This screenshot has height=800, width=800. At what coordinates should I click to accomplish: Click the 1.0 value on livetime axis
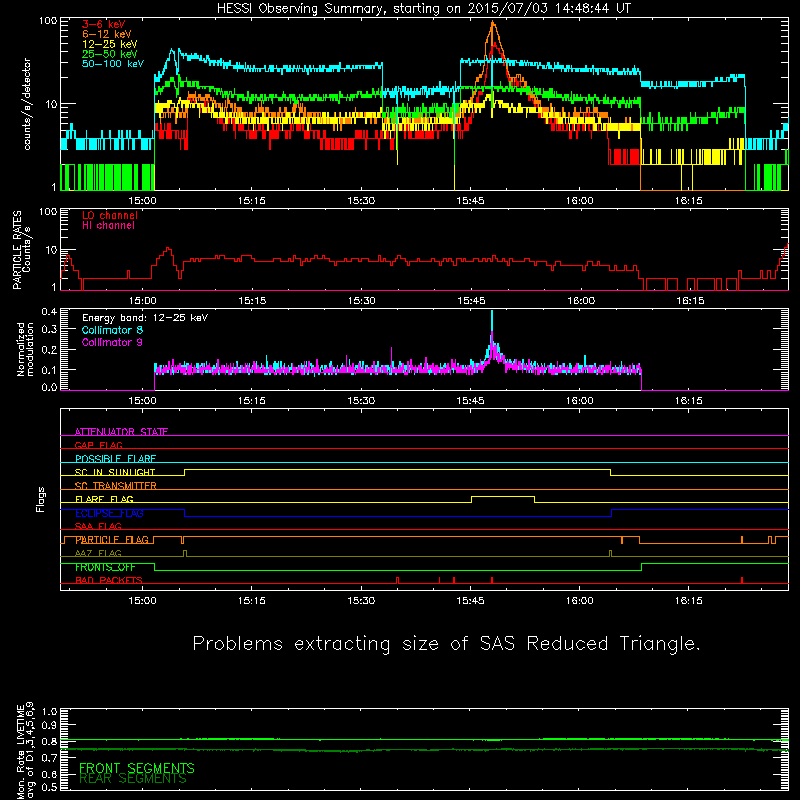(x=49, y=712)
